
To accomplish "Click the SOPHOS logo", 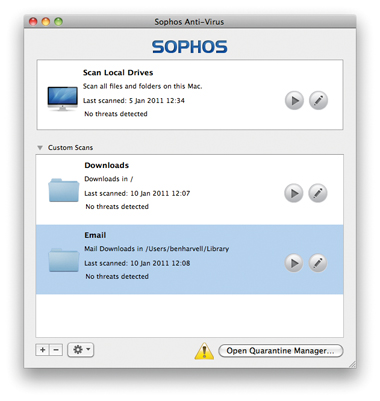I will point(190,47).
